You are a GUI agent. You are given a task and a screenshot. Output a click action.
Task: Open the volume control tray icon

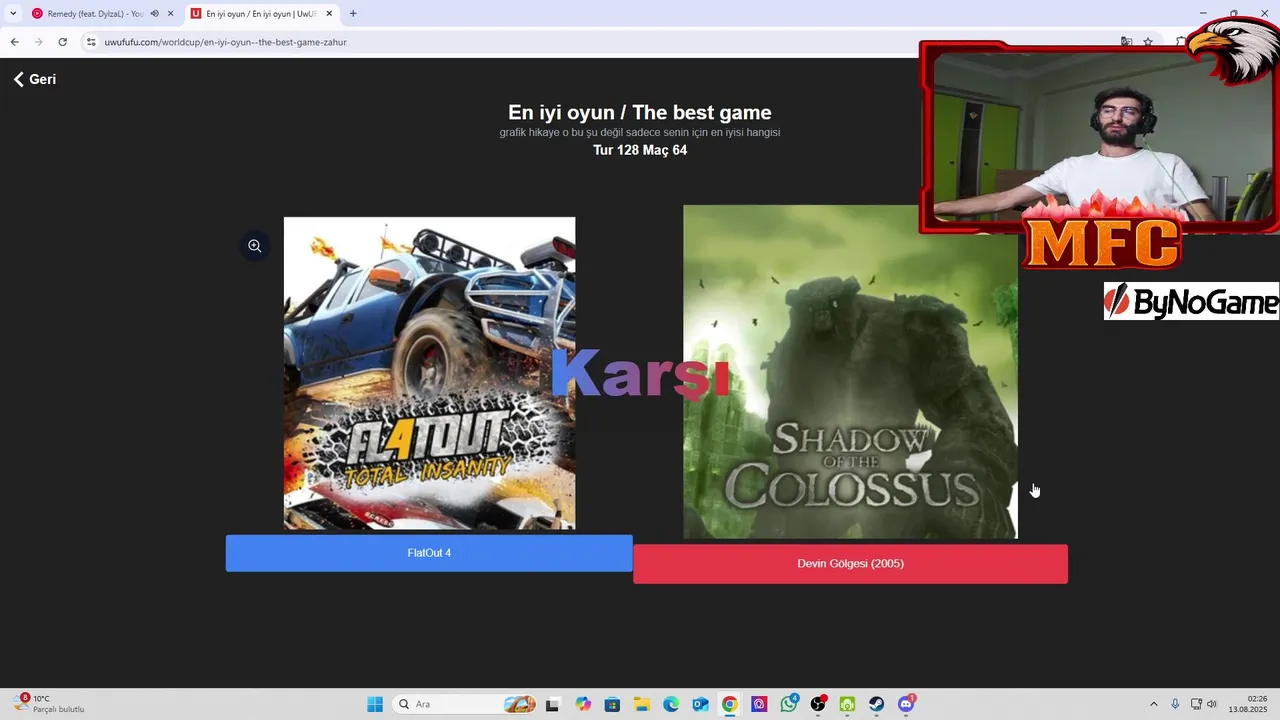tap(1212, 704)
